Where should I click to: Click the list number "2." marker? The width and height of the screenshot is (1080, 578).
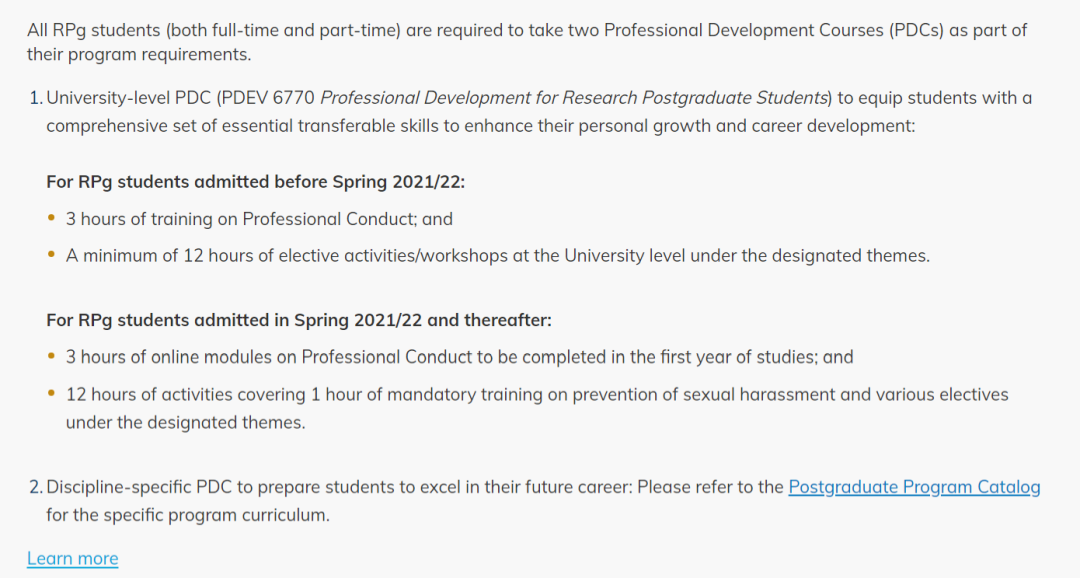pyautogui.click(x=35, y=487)
